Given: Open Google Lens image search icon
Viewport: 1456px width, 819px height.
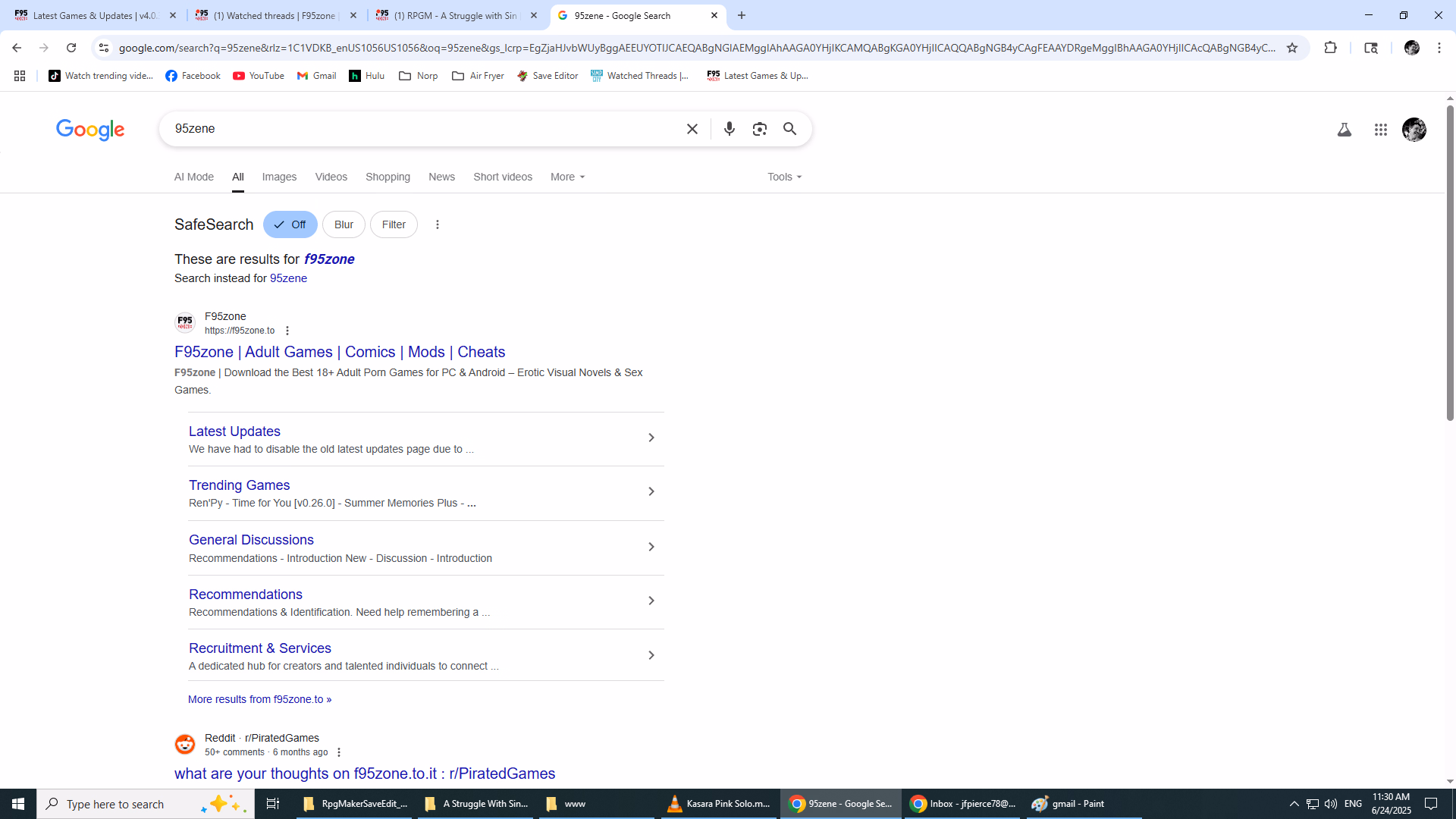Looking at the screenshot, I should coord(759,129).
